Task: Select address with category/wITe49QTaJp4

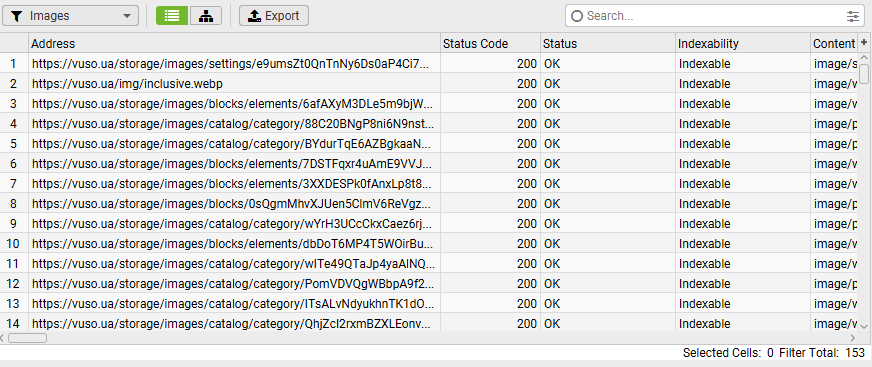Action: point(234,264)
